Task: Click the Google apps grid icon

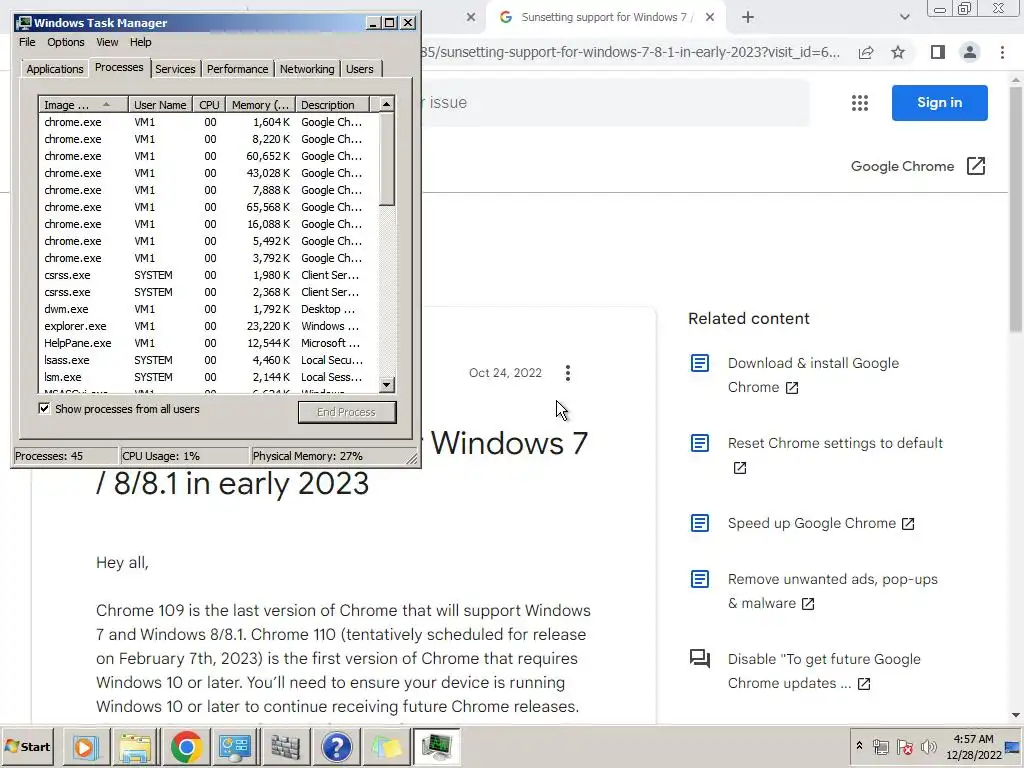Action: coord(859,103)
